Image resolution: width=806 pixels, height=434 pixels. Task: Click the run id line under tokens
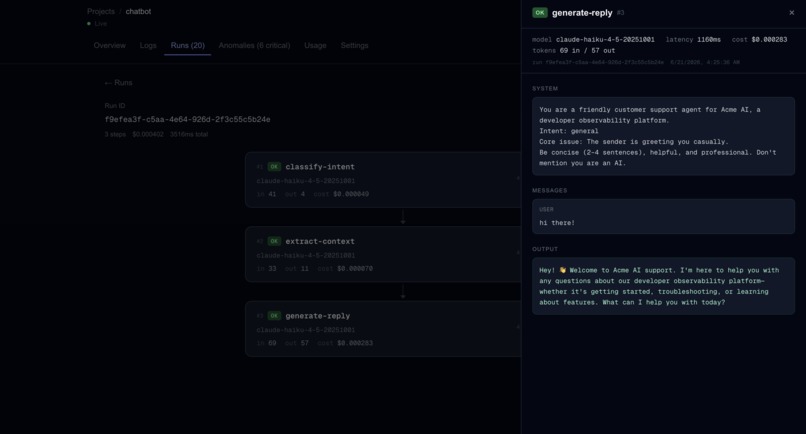pyautogui.click(x=636, y=62)
